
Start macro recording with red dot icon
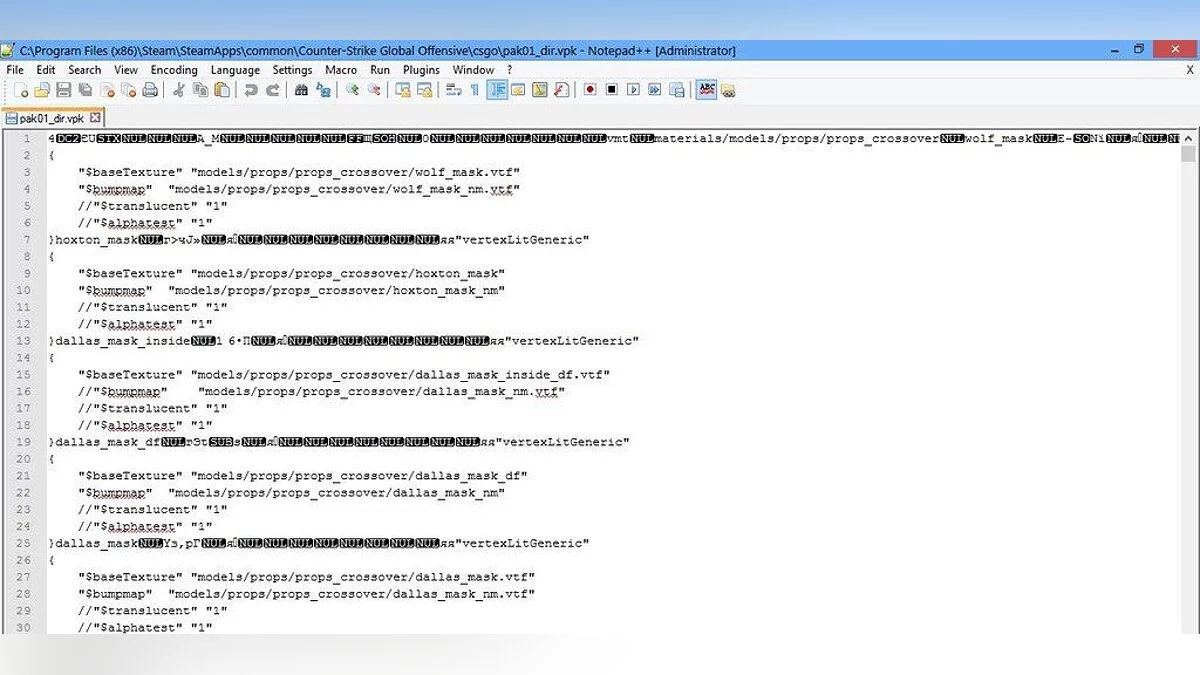pyautogui.click(x=591, y=90)
